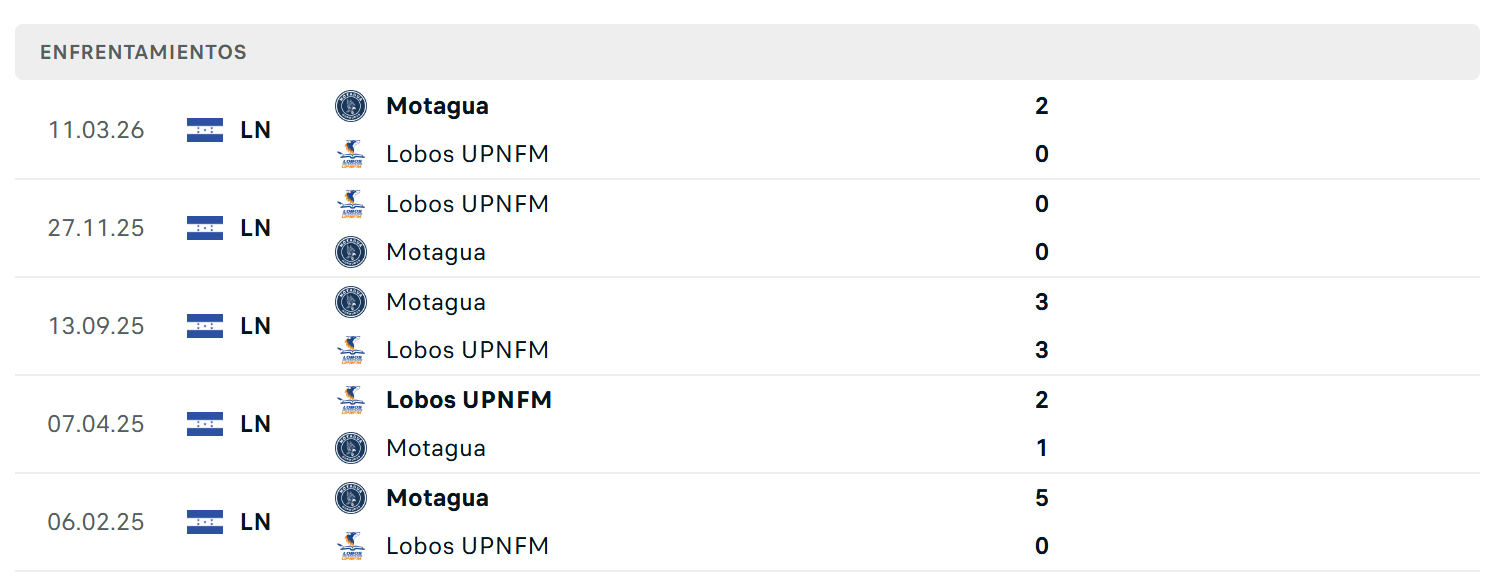Click the score 5 for Motagua
Screen dimensions: 1498x588
[1042, 498]
